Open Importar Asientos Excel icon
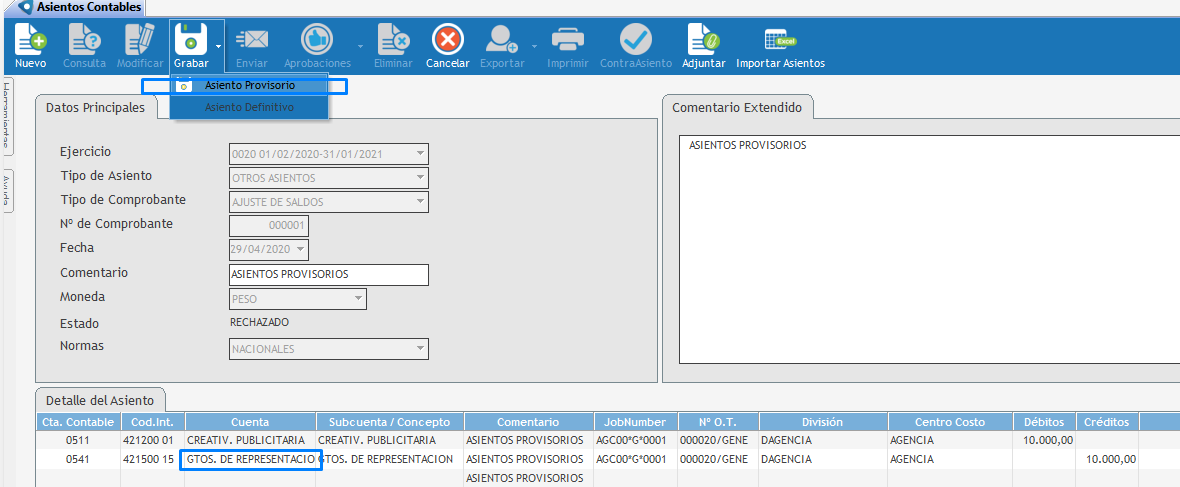Screen dimensions: 1180x487 click(780, 41)
